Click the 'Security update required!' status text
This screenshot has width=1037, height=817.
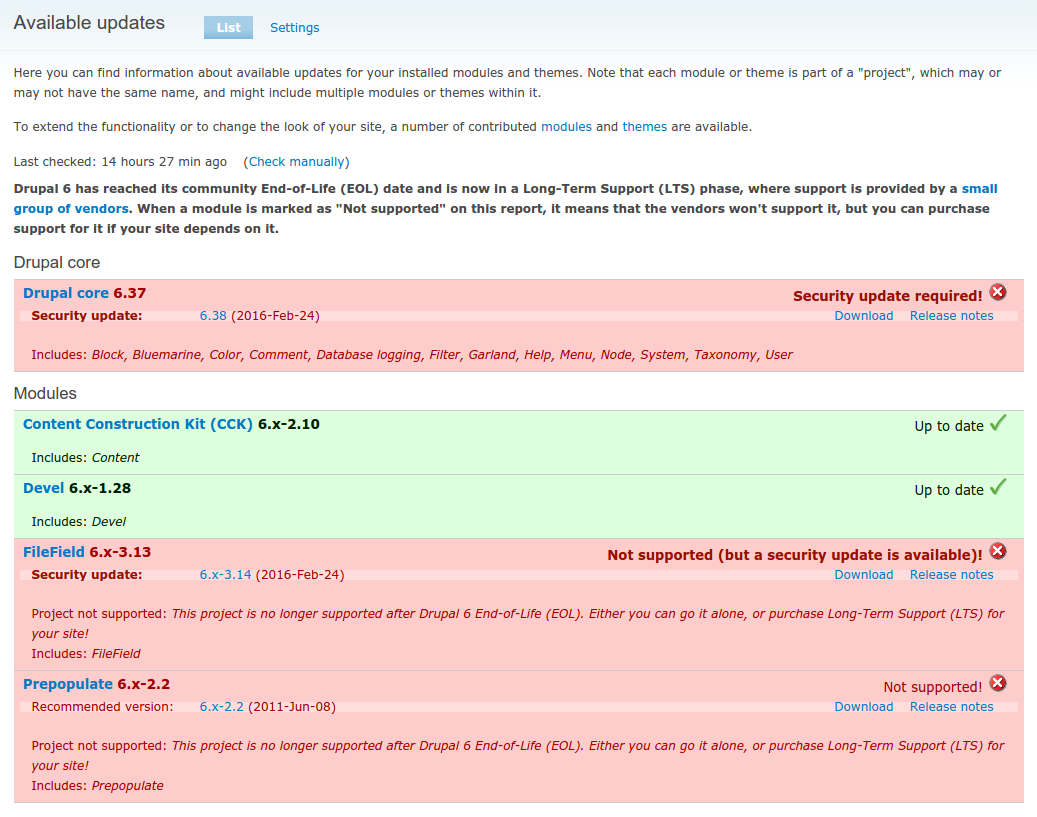pos(888,296)
